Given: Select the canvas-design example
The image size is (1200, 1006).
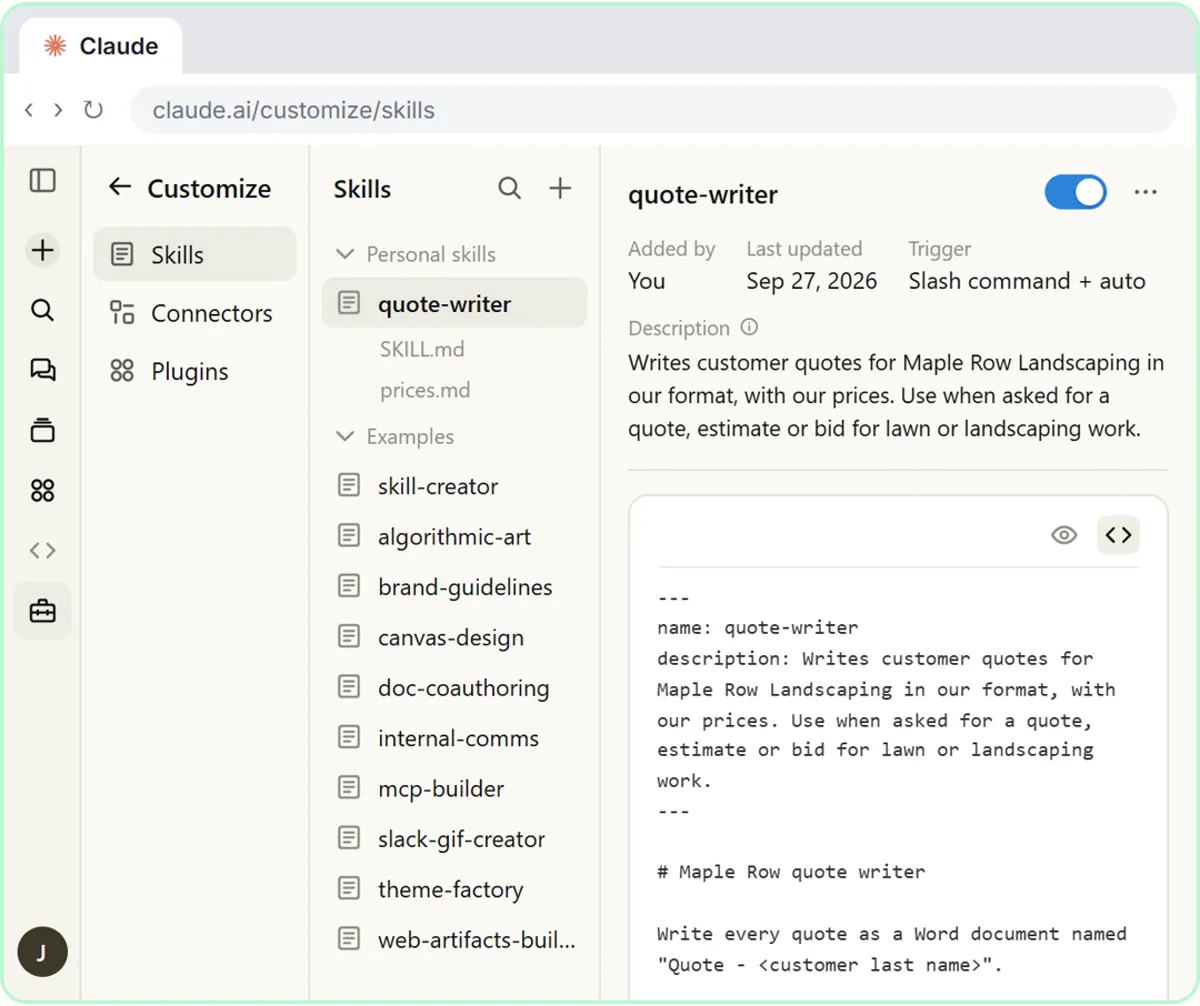Looking at the screenshot, I should point(454,637).
